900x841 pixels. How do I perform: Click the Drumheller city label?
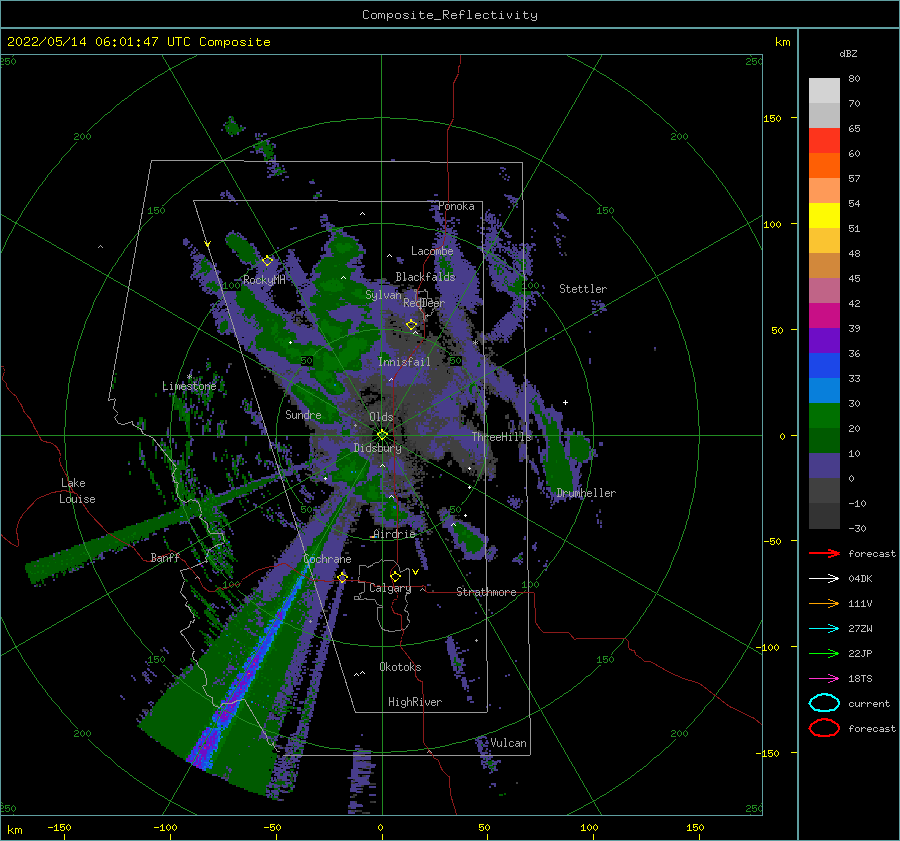(586, 493)
